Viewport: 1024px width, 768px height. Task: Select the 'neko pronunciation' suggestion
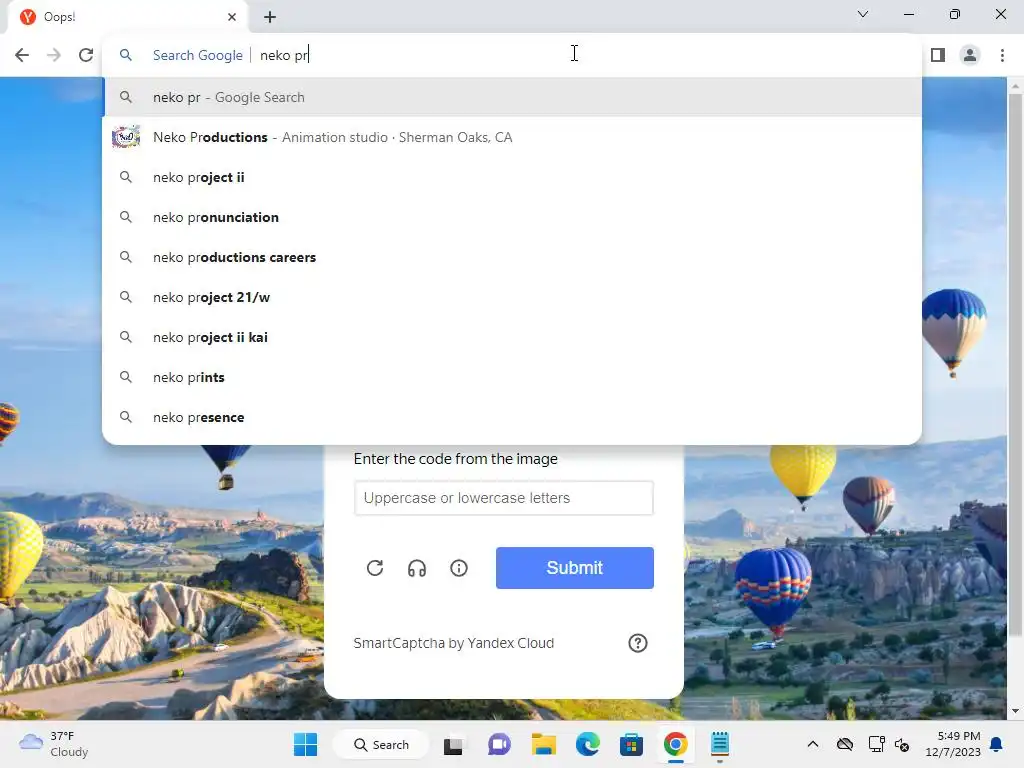(x=512, y=217)
